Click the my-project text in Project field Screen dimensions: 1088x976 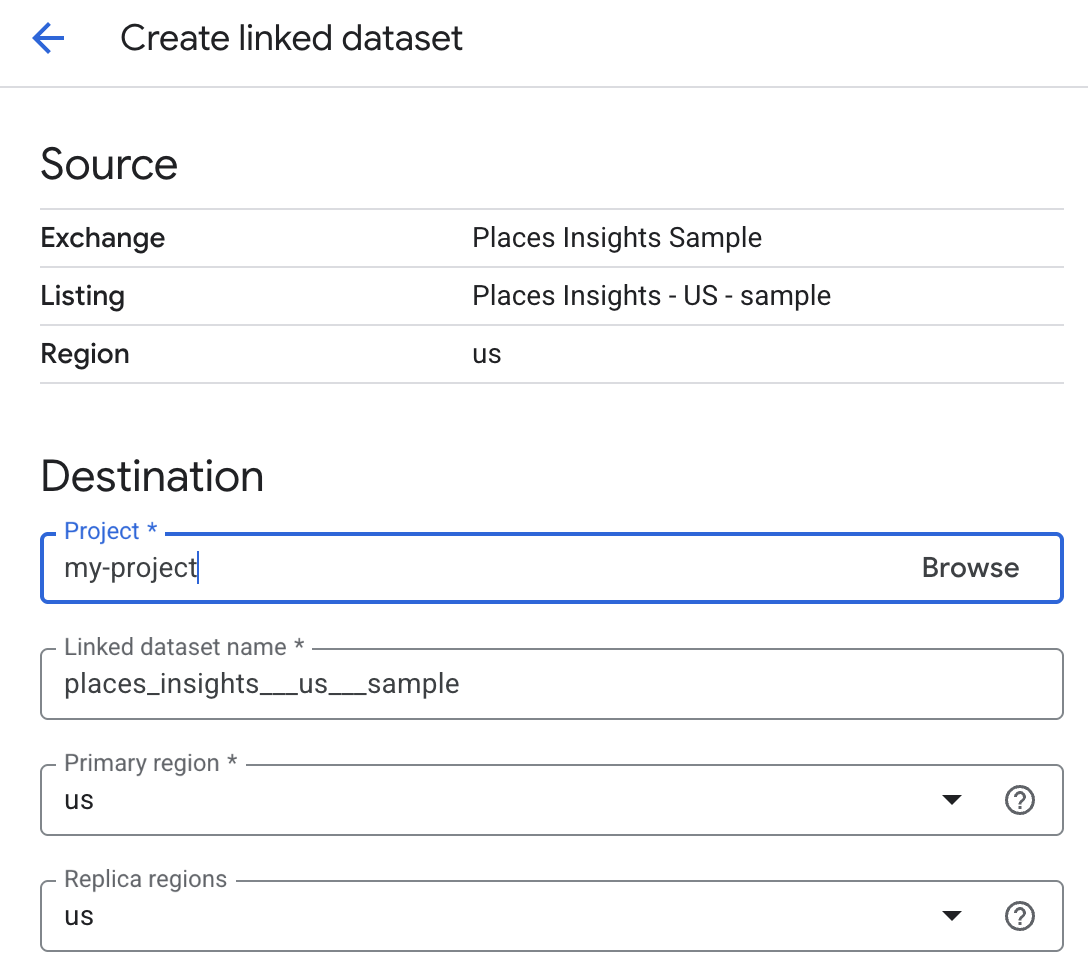pyautogui.click(x=128, y=567)
